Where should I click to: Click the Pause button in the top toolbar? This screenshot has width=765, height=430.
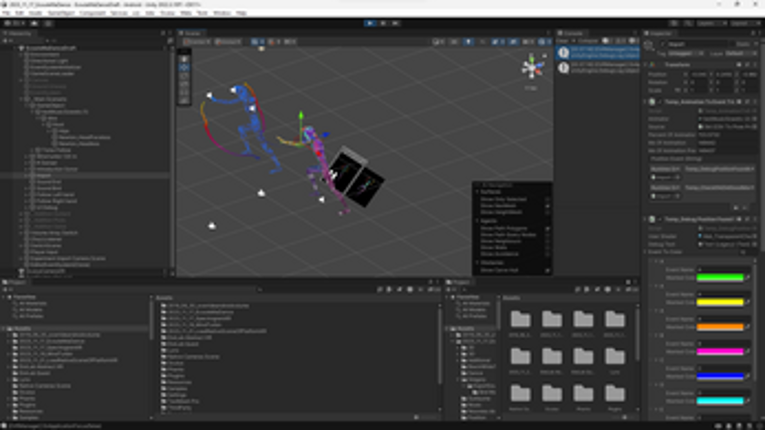click(383, 23)
